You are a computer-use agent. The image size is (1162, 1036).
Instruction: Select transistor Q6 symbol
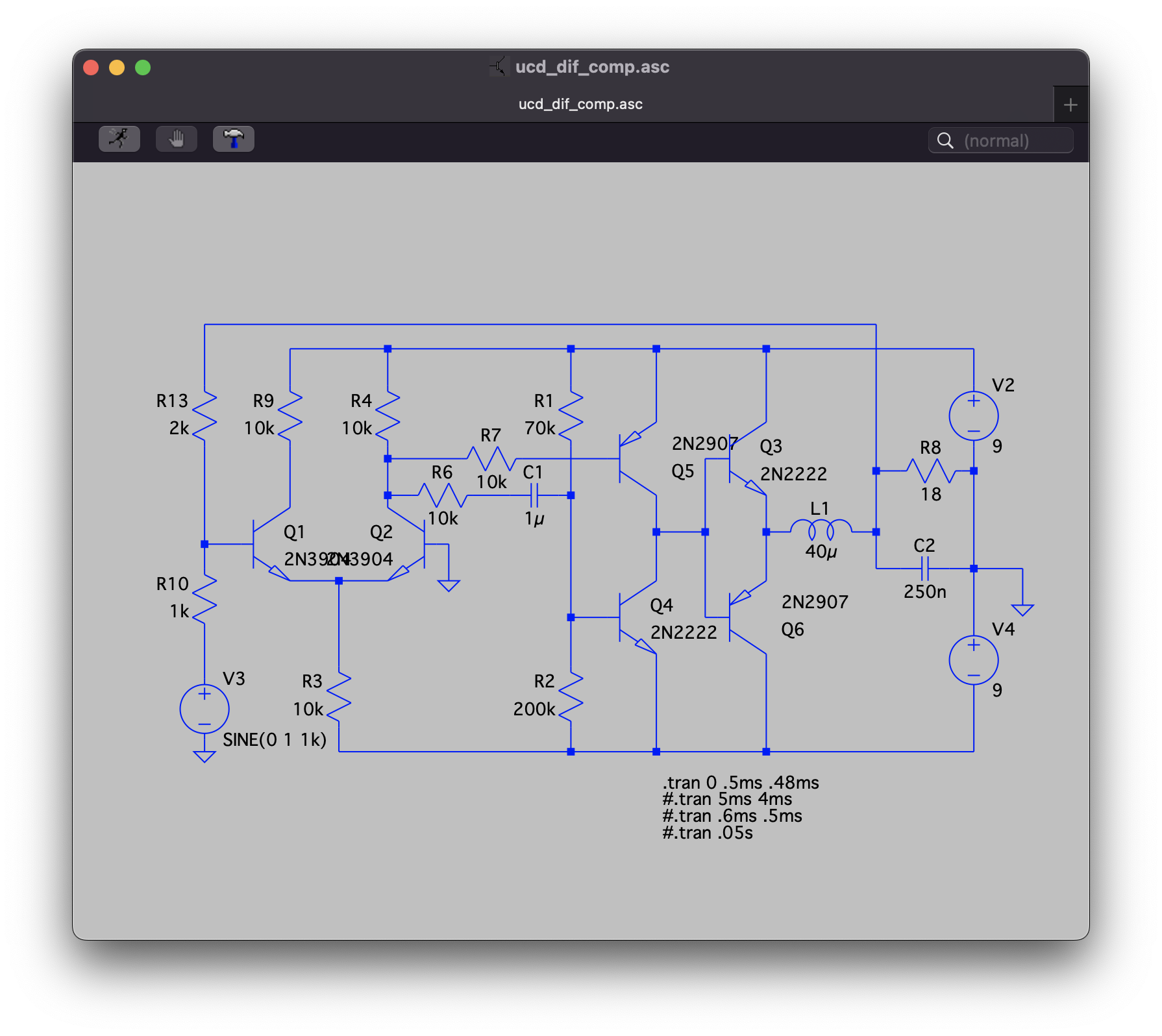point(747,617)
